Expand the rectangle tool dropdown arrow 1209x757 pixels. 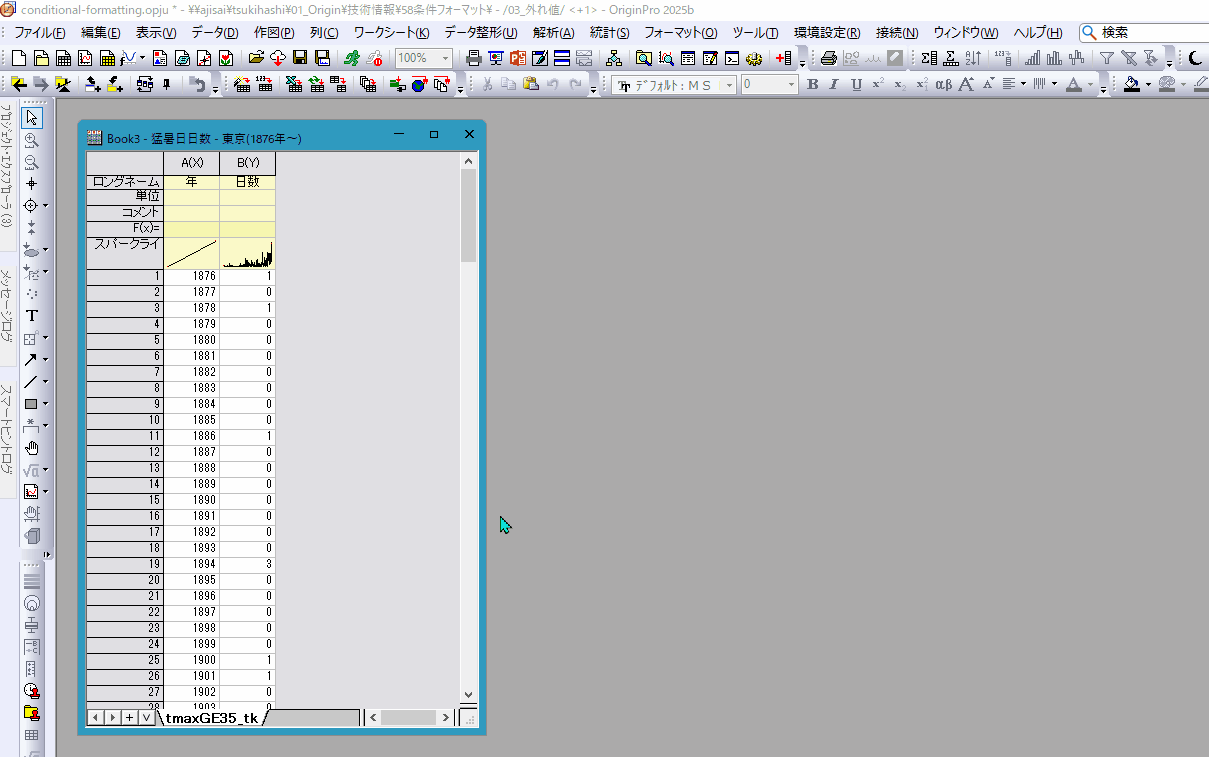click(45, 403)
